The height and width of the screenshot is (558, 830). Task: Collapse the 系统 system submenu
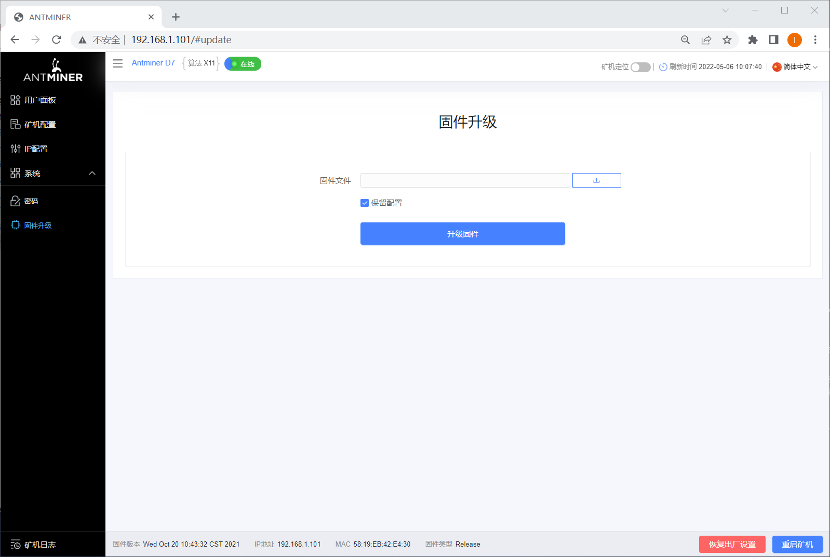pos(52,173)
